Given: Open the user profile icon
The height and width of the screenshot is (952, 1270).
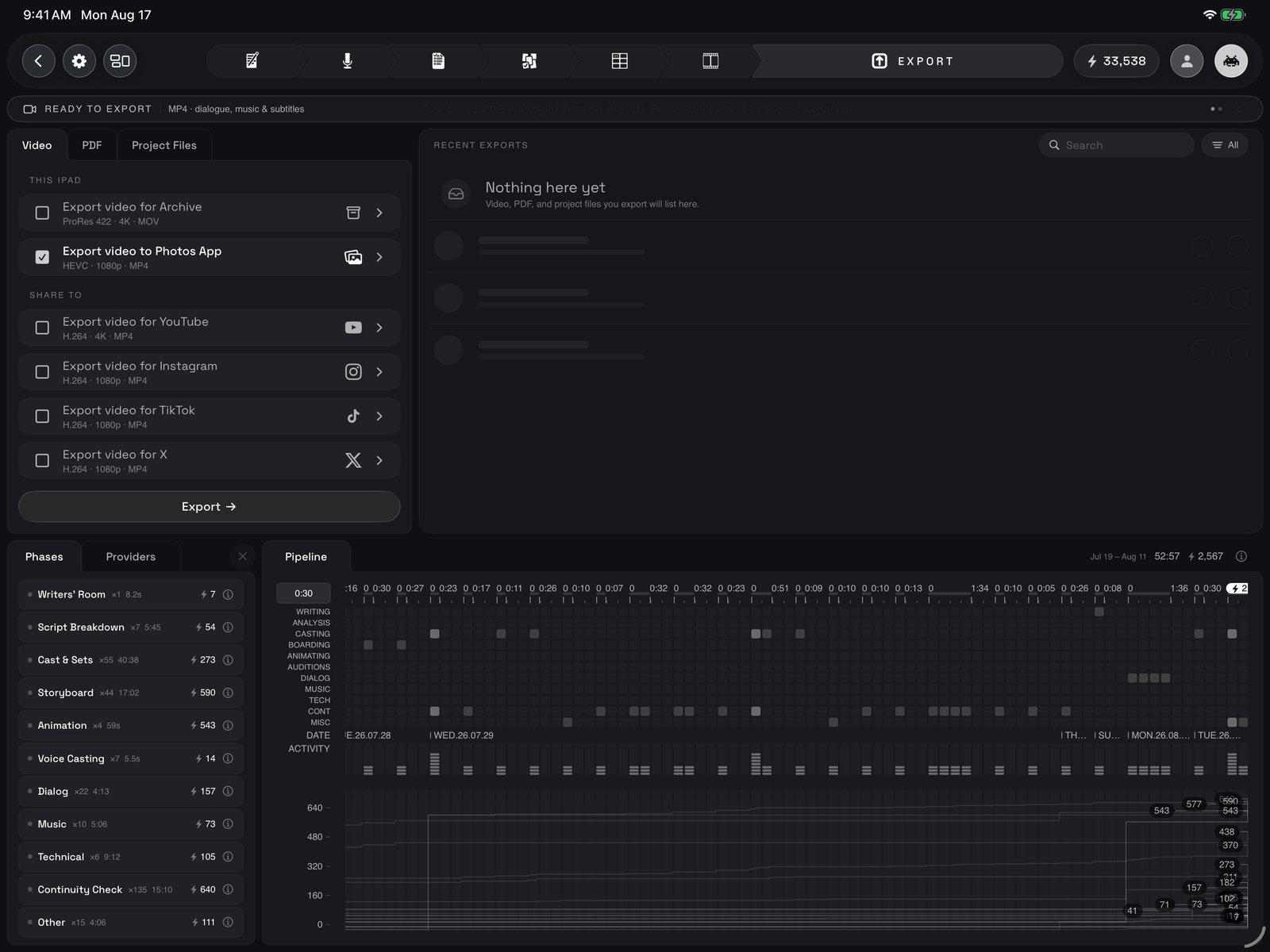Looking at the screenshot, I should [1187, 61].
